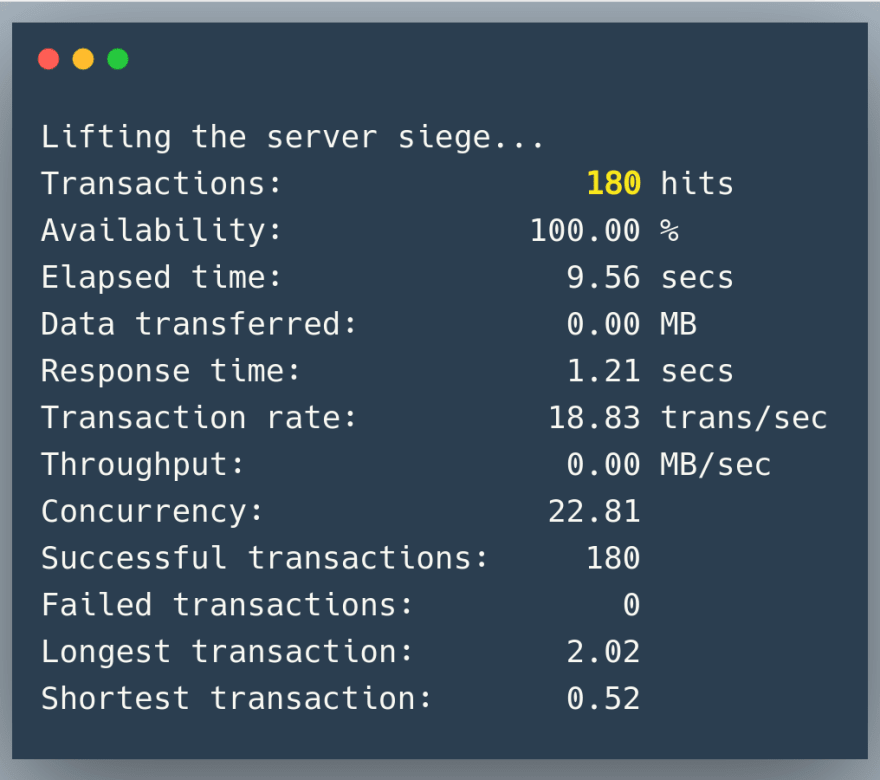Click the green maximize window dot

[x=118, y=59]
